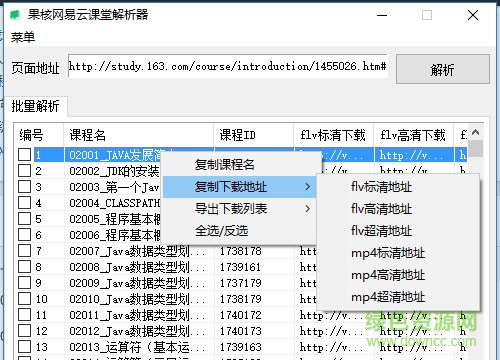Check the checkbox for row 1
The image size is (500, 360).
[24, 155]
